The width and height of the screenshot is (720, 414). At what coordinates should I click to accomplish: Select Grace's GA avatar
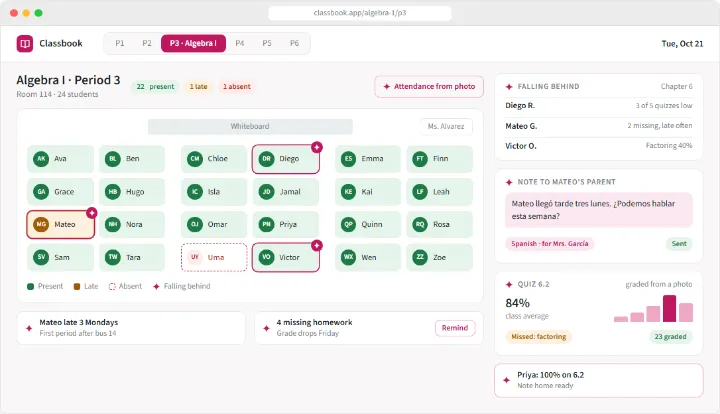pos(41,192)
